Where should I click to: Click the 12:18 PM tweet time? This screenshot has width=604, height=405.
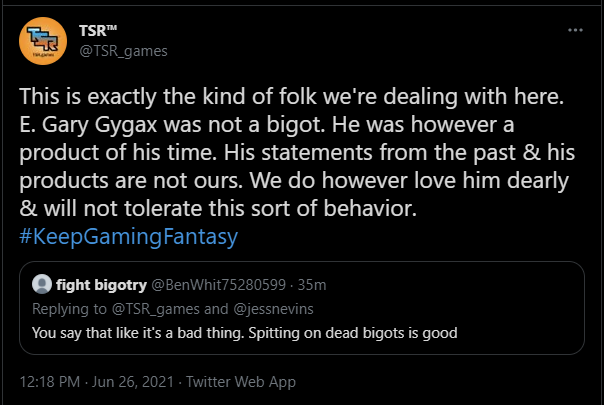tap(50, 381)
